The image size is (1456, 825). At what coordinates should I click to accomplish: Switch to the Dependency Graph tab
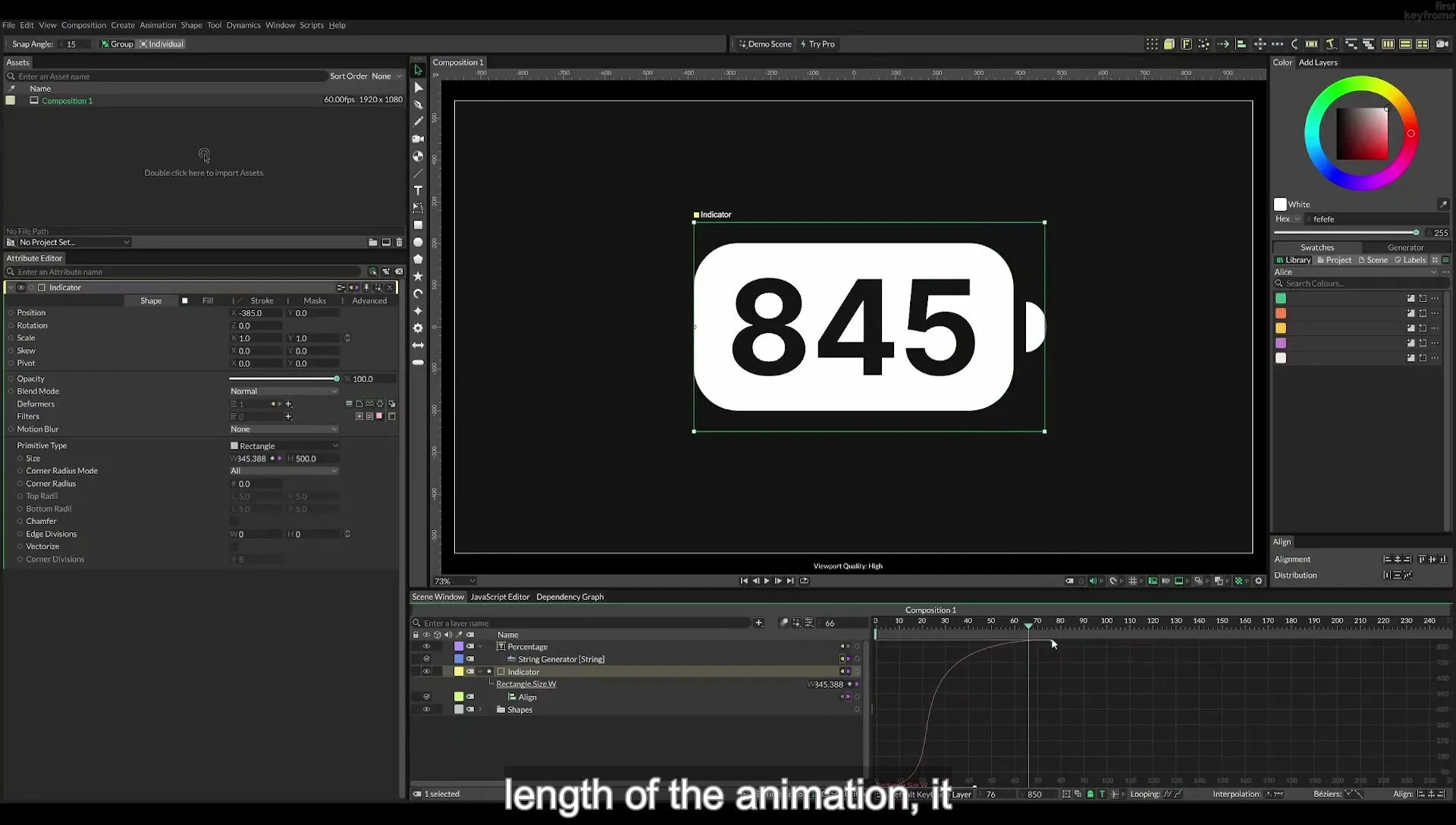click(570, 597)
